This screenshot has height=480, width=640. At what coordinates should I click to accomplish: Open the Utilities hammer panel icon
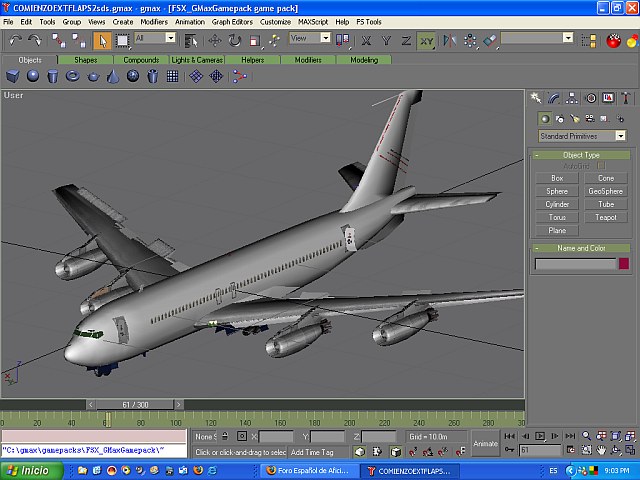click(626, 98)
